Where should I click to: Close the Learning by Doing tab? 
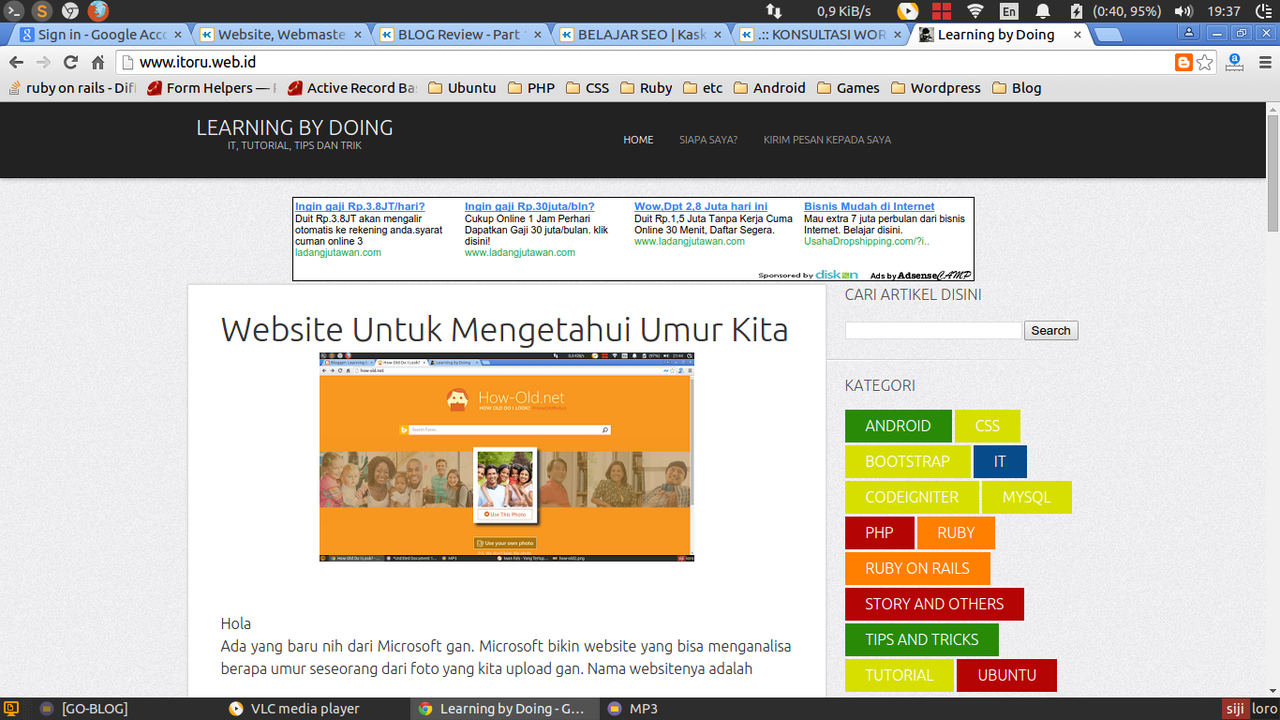1077,34
